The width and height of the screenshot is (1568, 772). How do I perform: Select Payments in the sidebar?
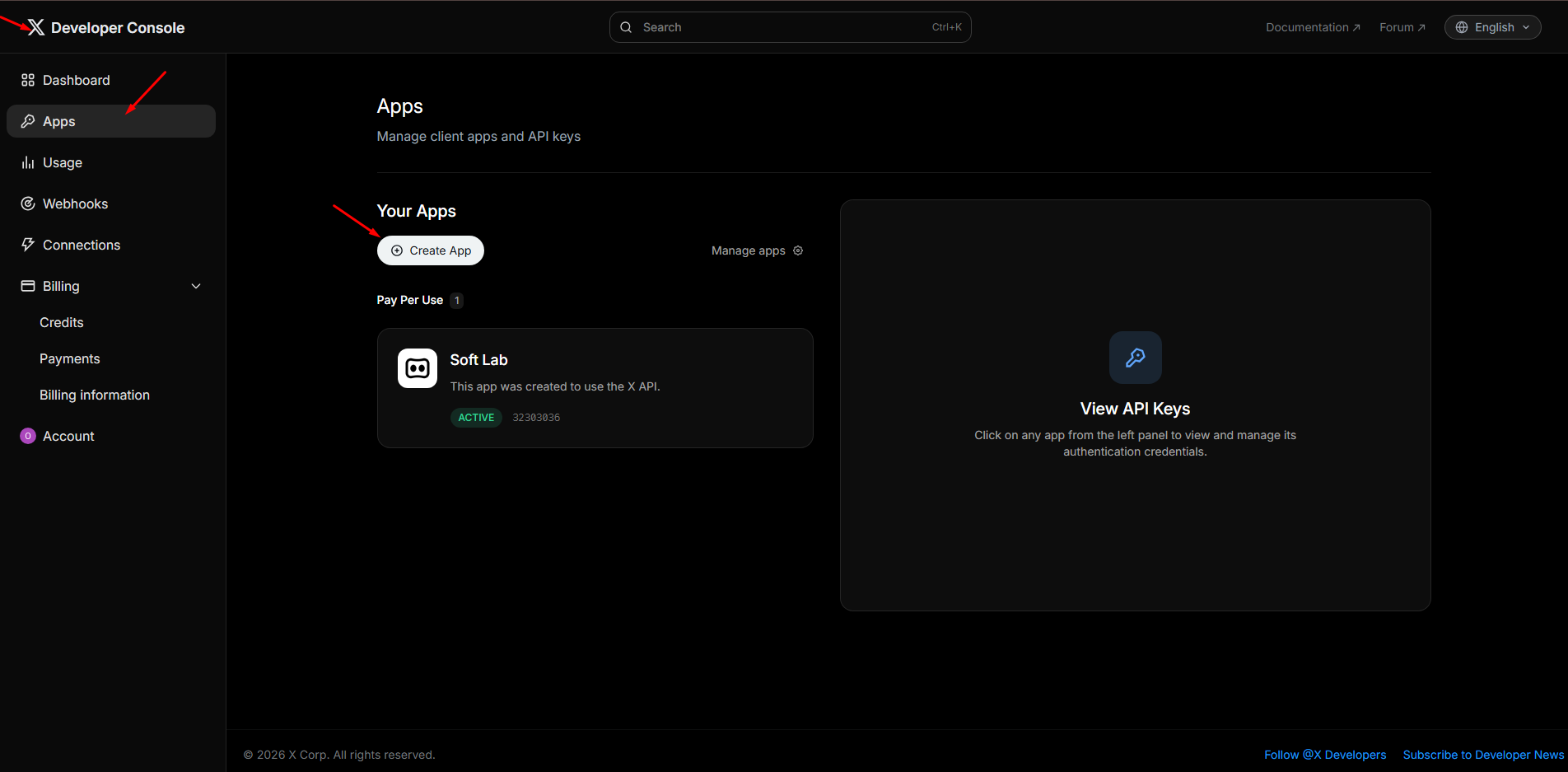[x=70, y=358]
